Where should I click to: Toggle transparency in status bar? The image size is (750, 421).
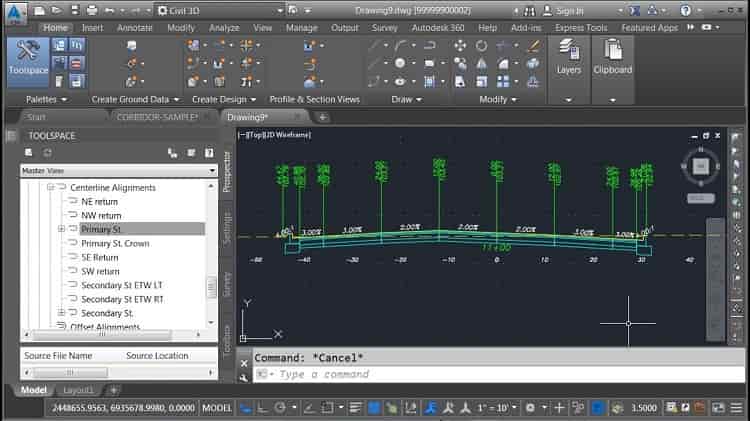click(374, 408)
